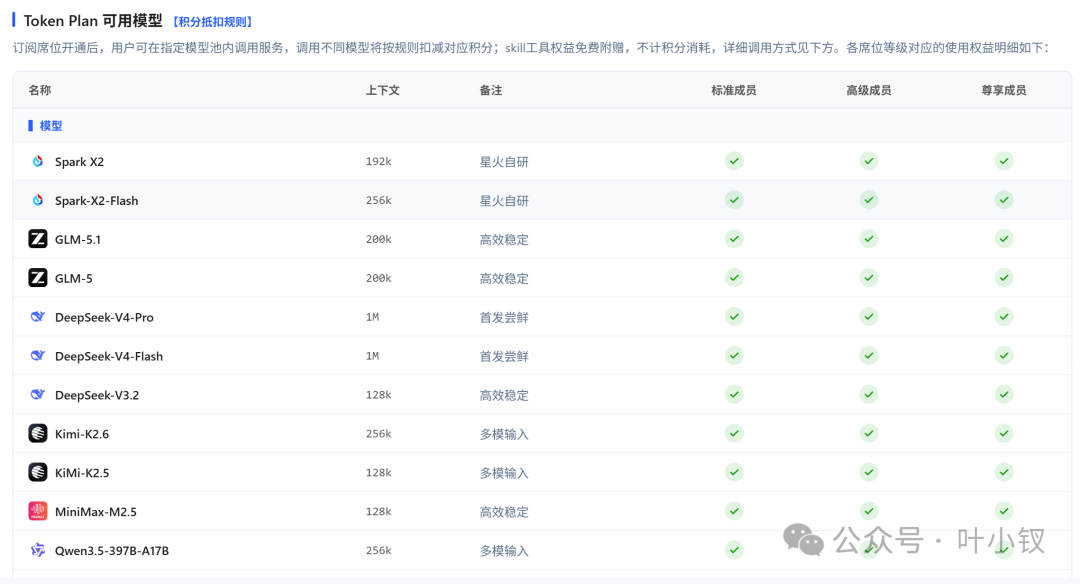Click the DeepSeek-V3.2 whale logo
Screen dimensions: 1080x584
[38, 395]
